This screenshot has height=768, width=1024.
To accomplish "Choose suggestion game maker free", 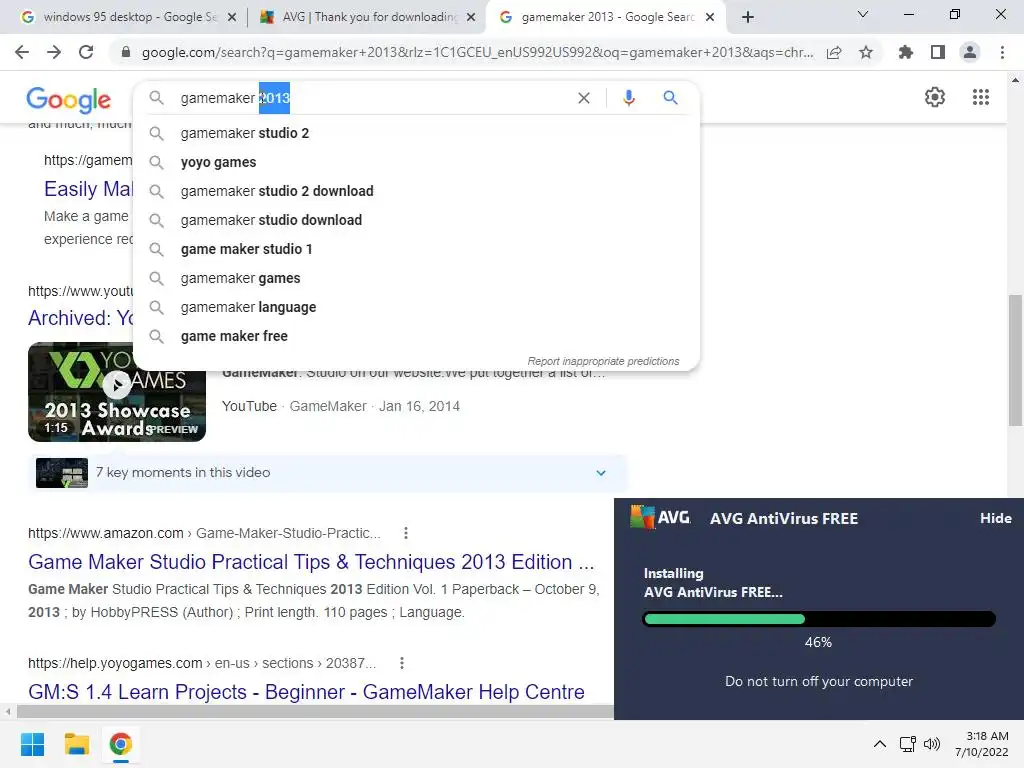I will 416,336.
